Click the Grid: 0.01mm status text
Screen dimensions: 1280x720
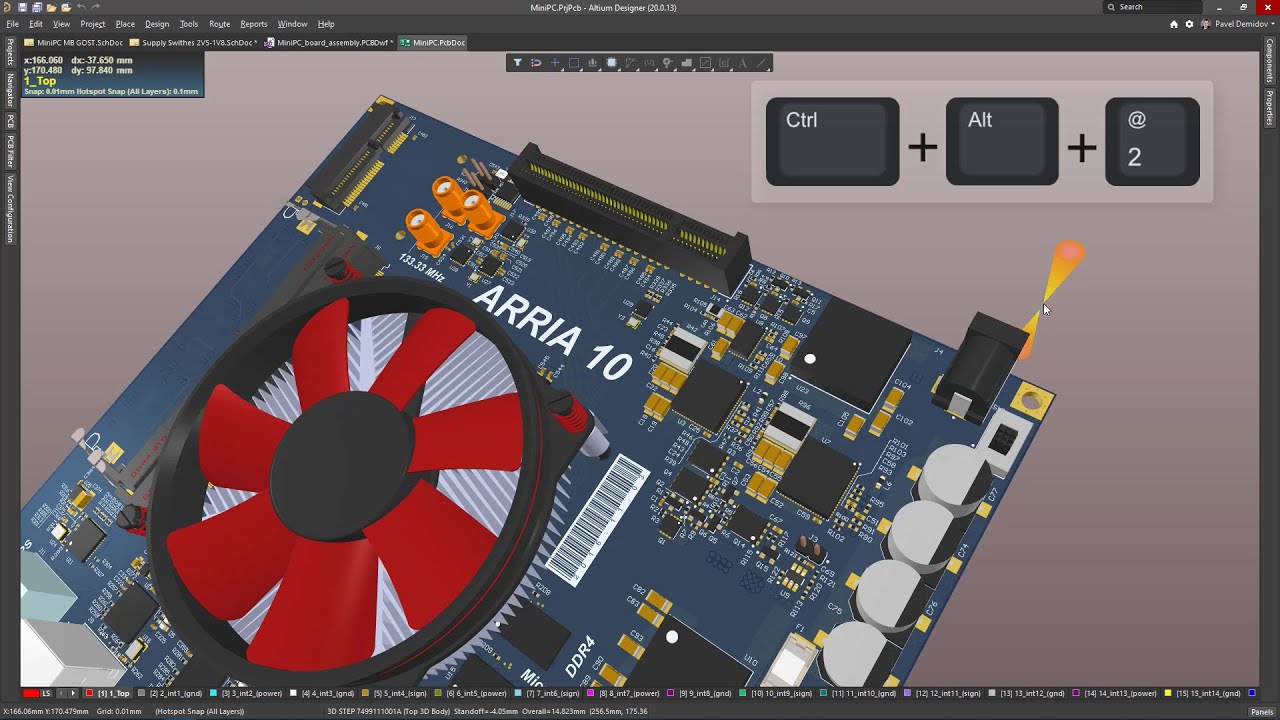pos(120,712)
